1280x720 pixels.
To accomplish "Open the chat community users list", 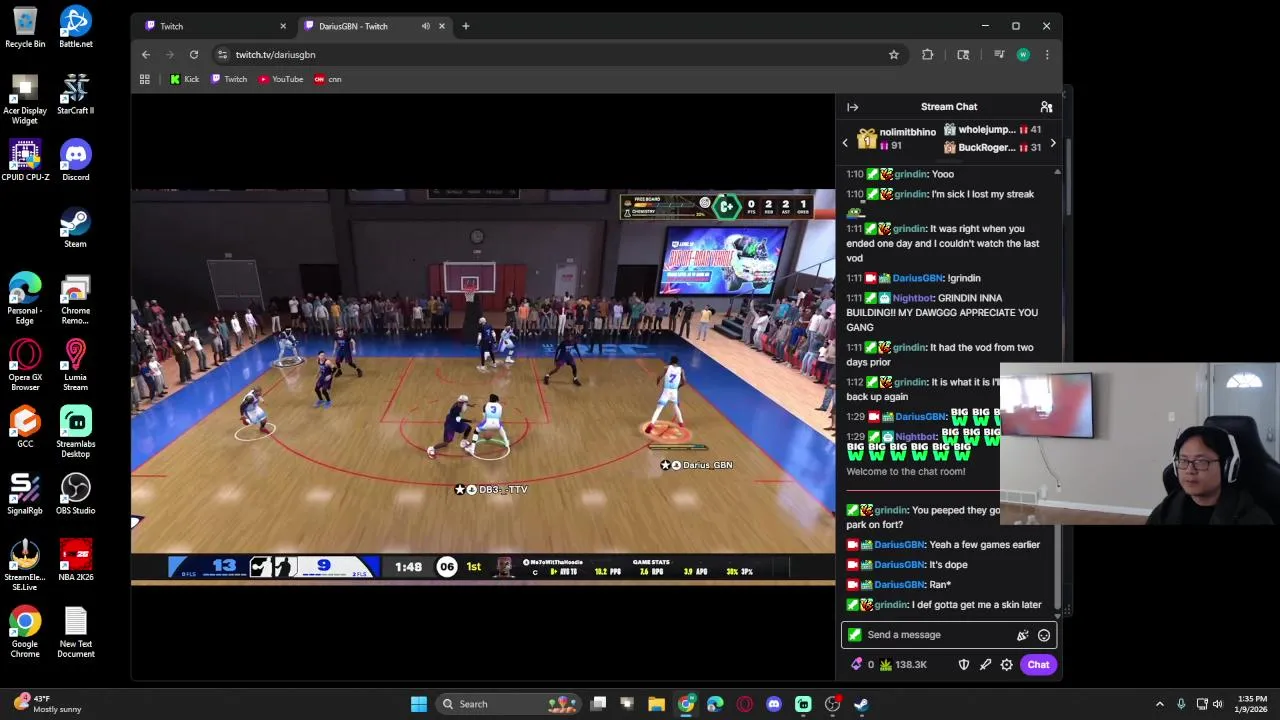I will coord(1046,107).
